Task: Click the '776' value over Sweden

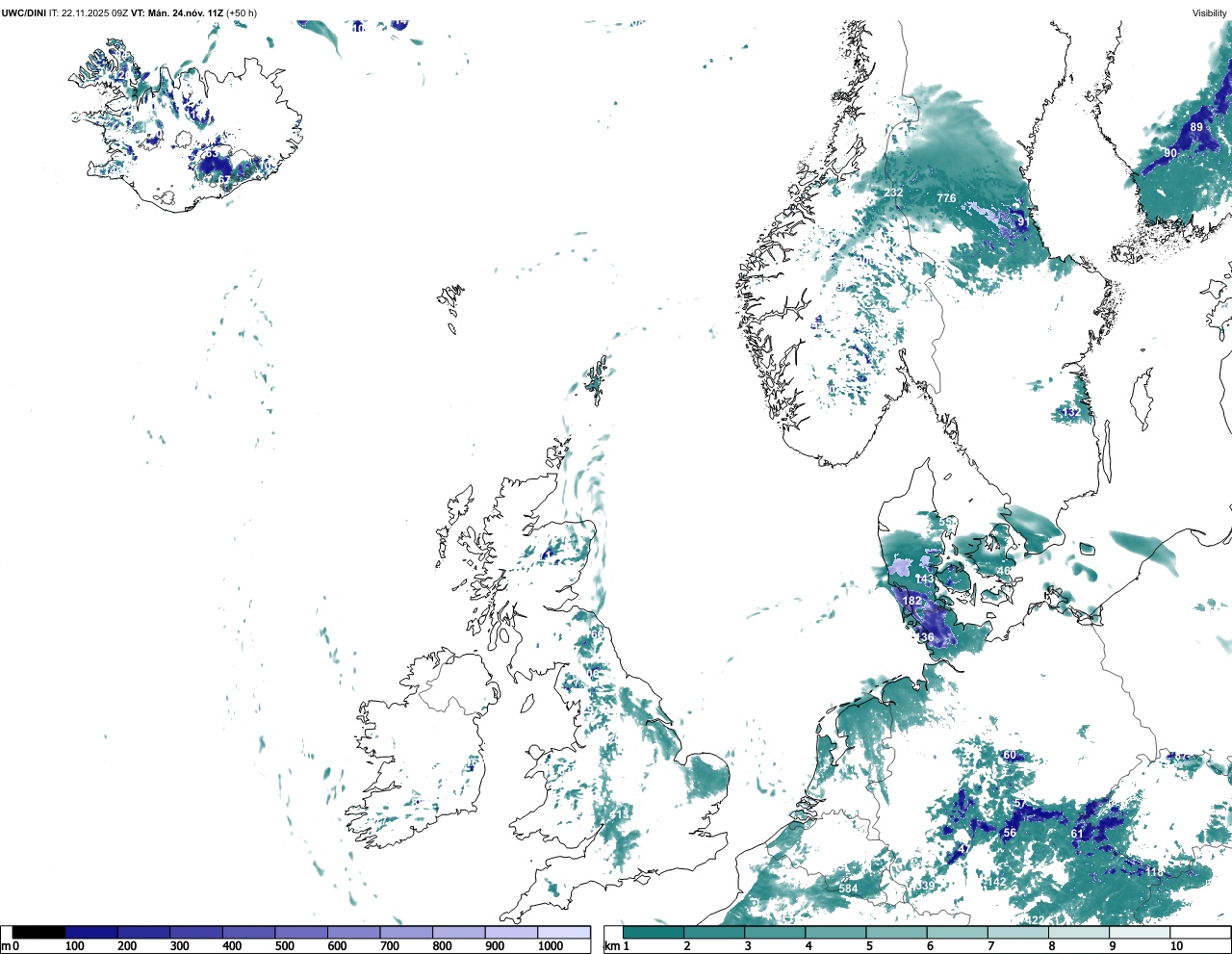Action: pyautogui.click(x=946, y=198)
